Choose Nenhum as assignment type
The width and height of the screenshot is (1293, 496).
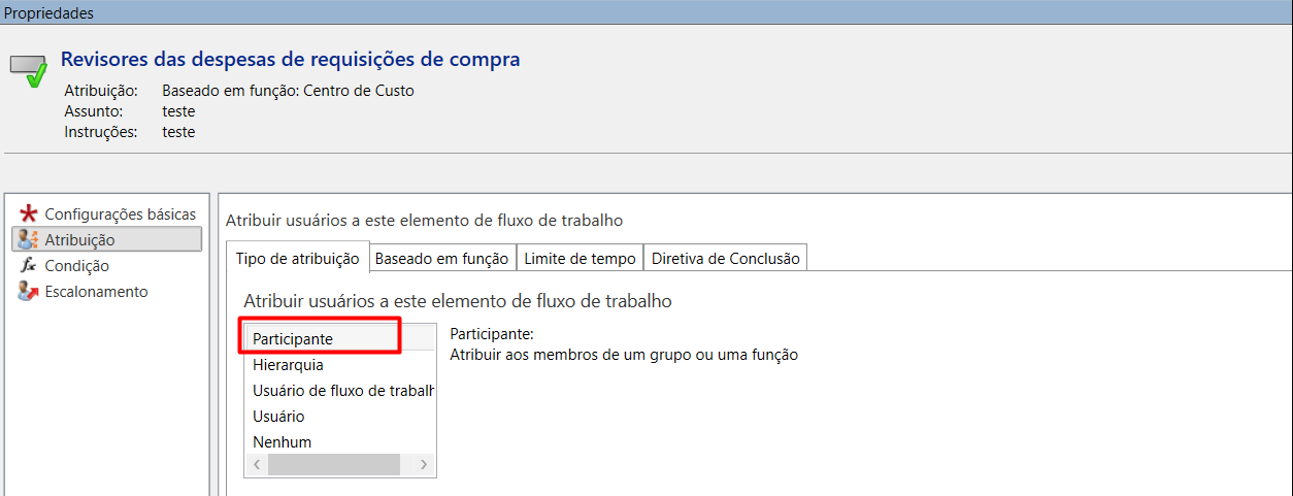tap(282, 442)
